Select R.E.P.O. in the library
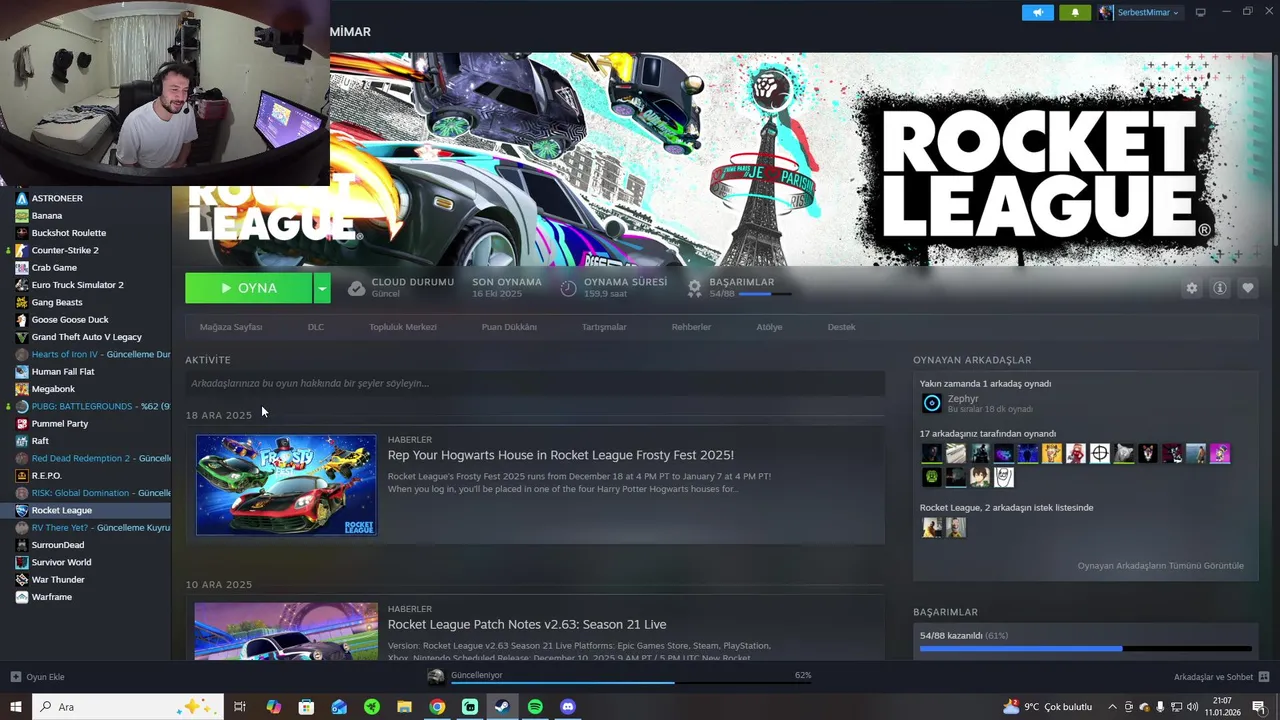This screenshot has width=1280, height=720. pyautogui.click(x=46, y=476)
